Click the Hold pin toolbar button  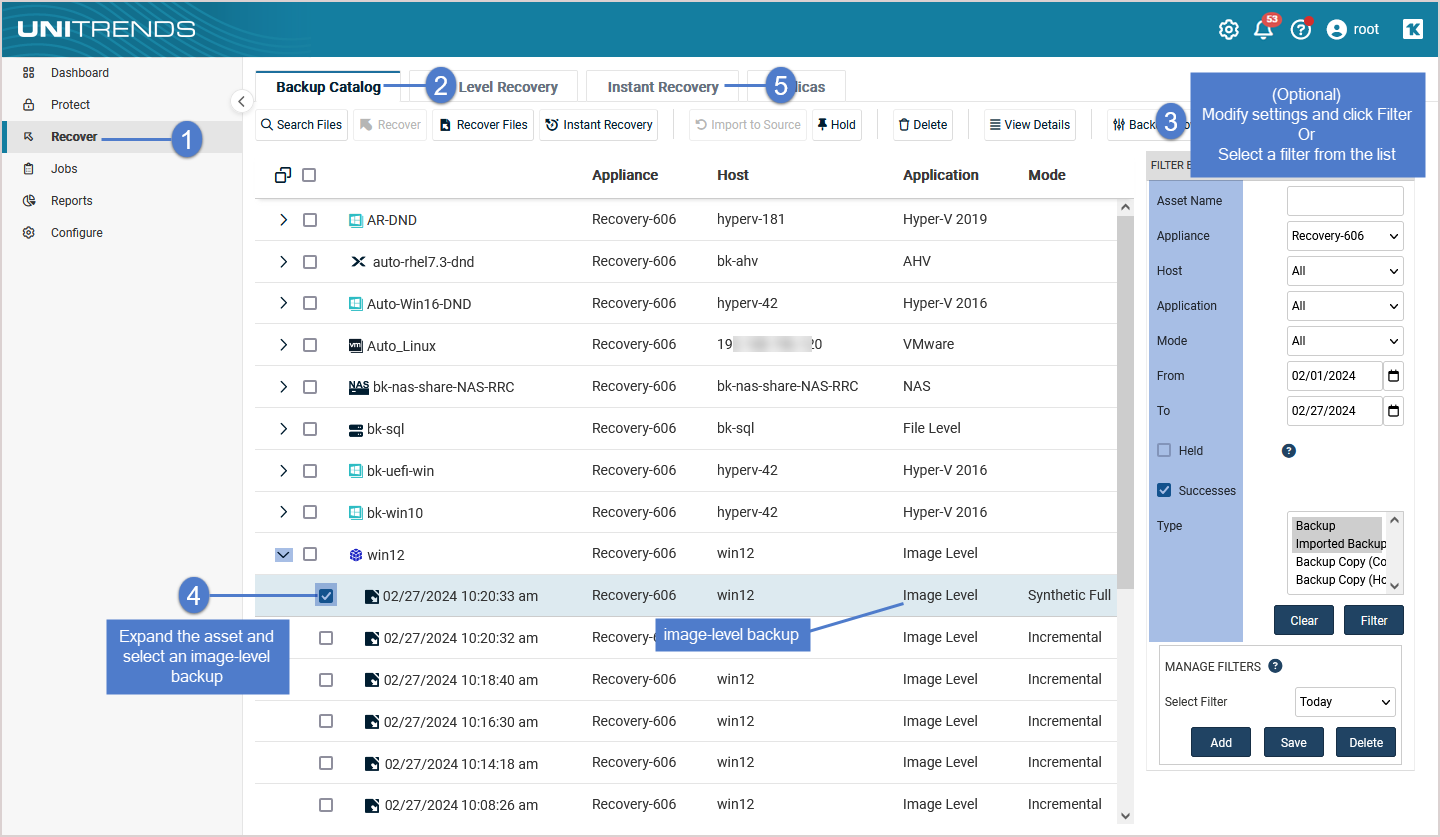tap(837, 125)
